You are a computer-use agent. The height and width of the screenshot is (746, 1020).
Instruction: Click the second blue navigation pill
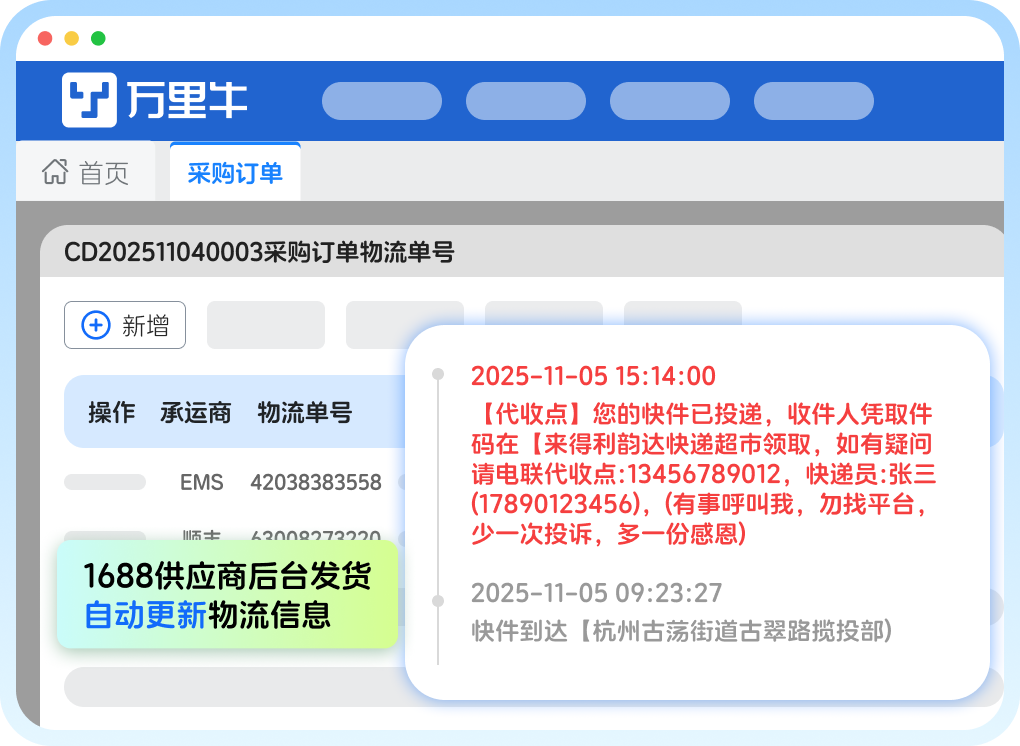[525, 101]
